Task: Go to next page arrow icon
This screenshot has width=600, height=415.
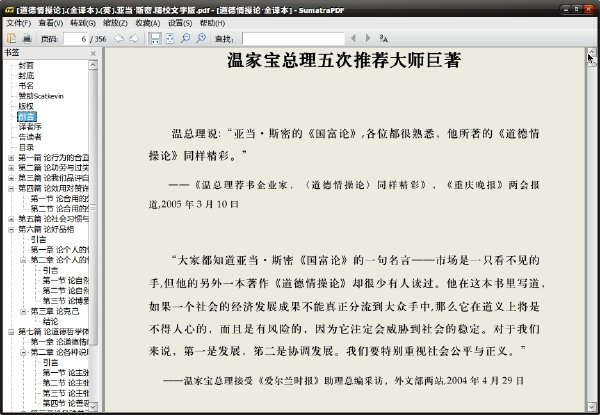Action: tap(133, 38)
